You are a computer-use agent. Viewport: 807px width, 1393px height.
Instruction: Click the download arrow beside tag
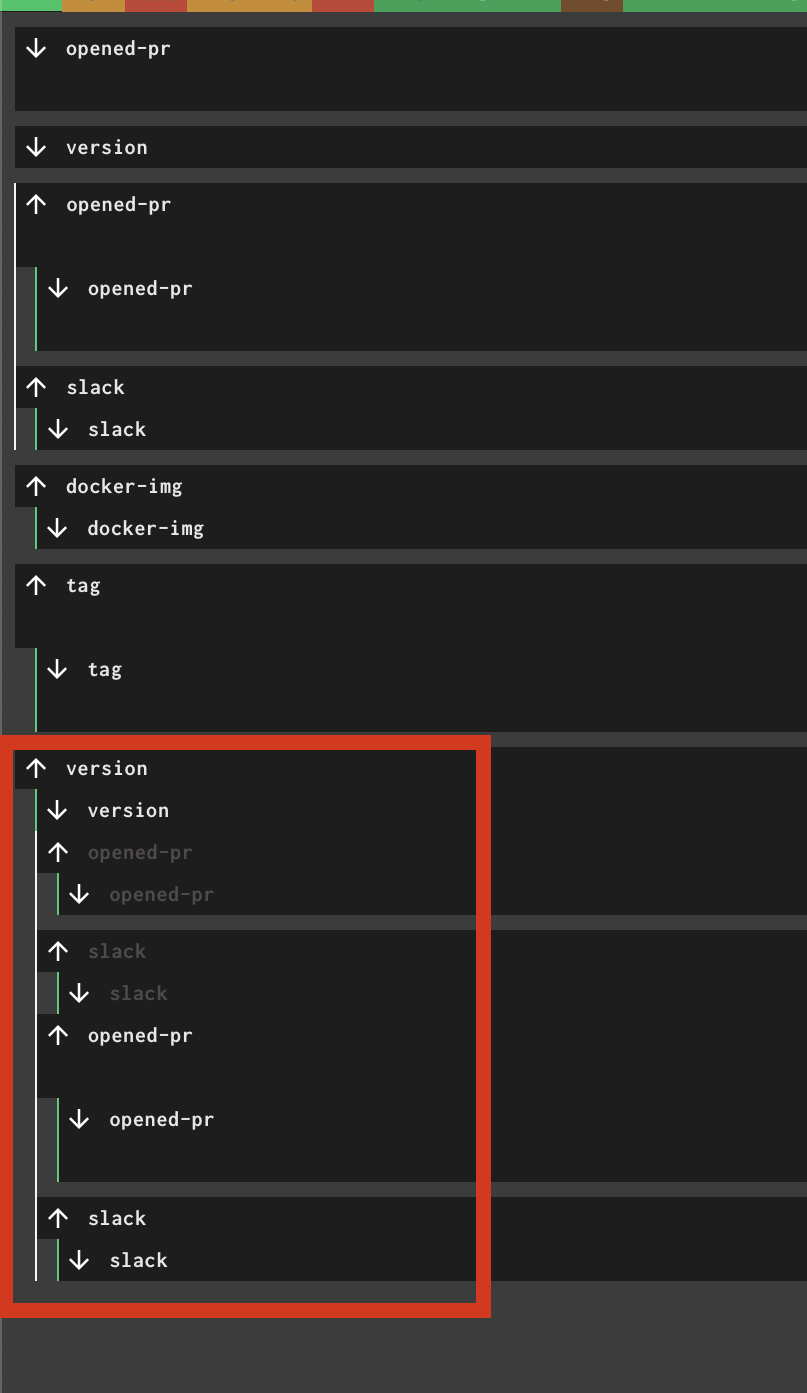click(x=57, y=668)
